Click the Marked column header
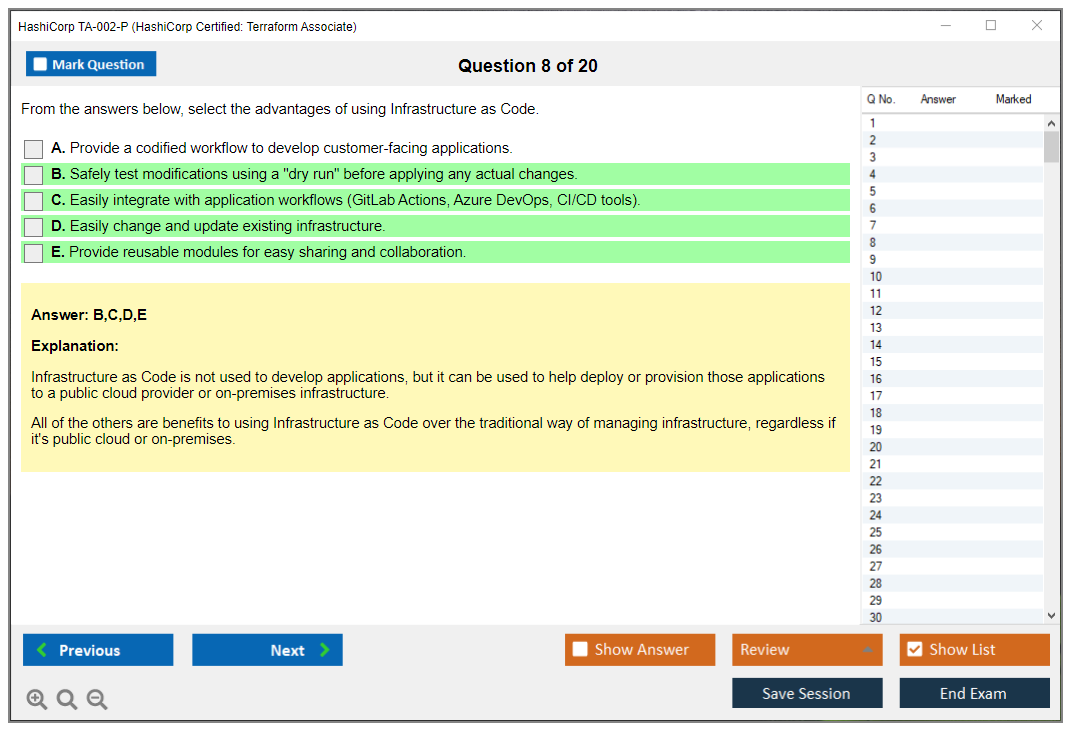 [1013, 99]
